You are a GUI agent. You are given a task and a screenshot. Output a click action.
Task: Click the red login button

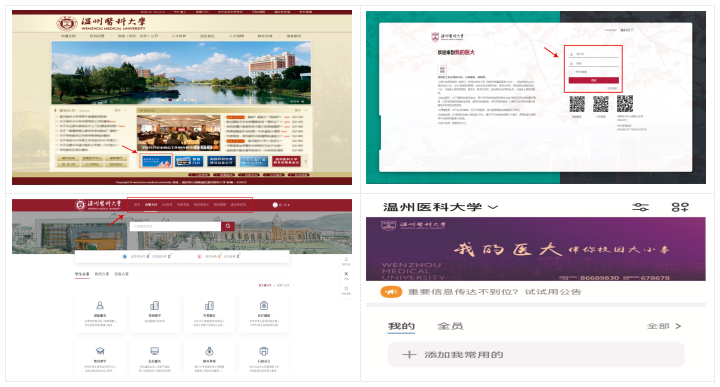pyautogui.click(x=594, y=80)
